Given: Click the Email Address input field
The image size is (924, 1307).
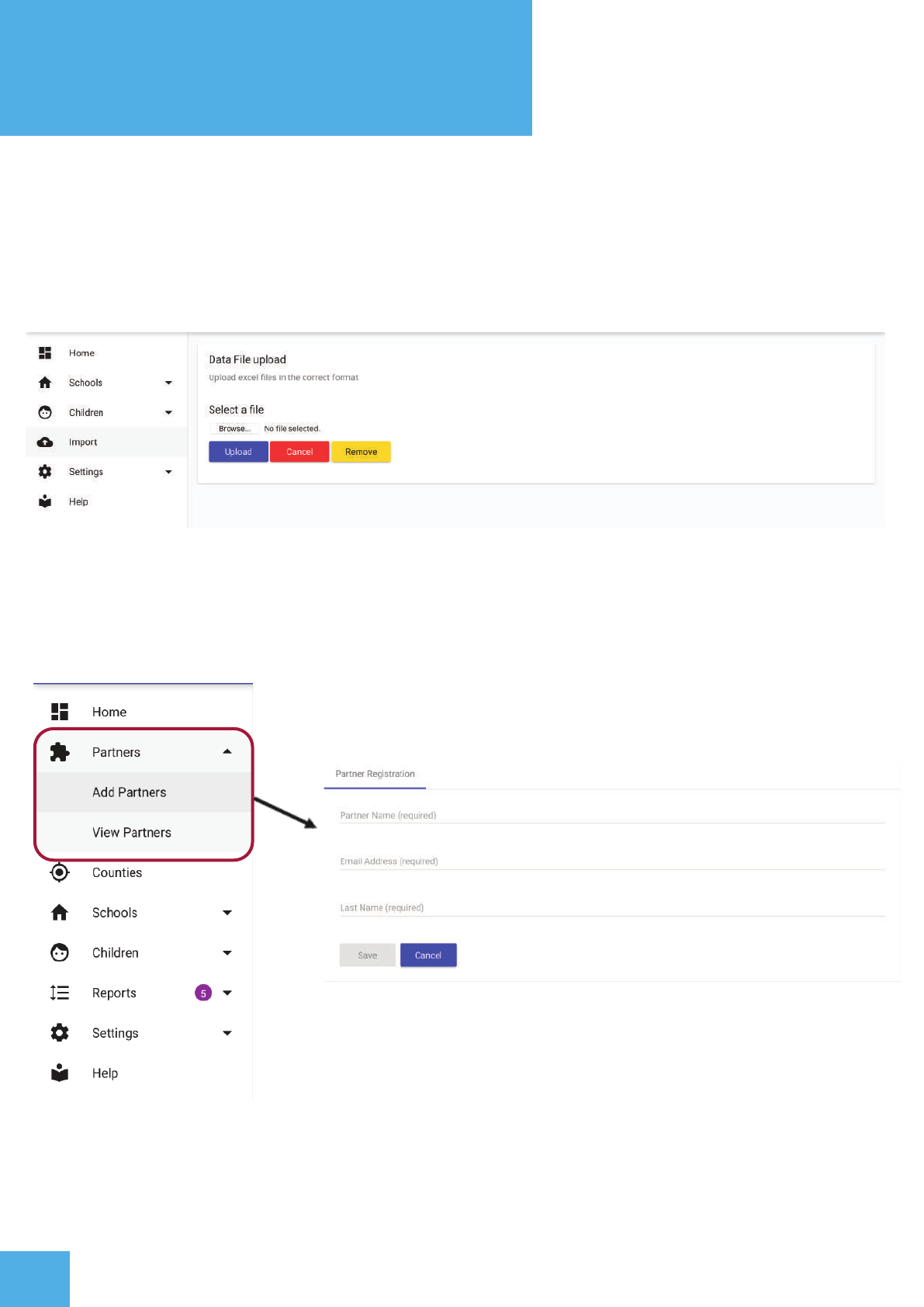Looking at the screenshot, I should [611, 862].
